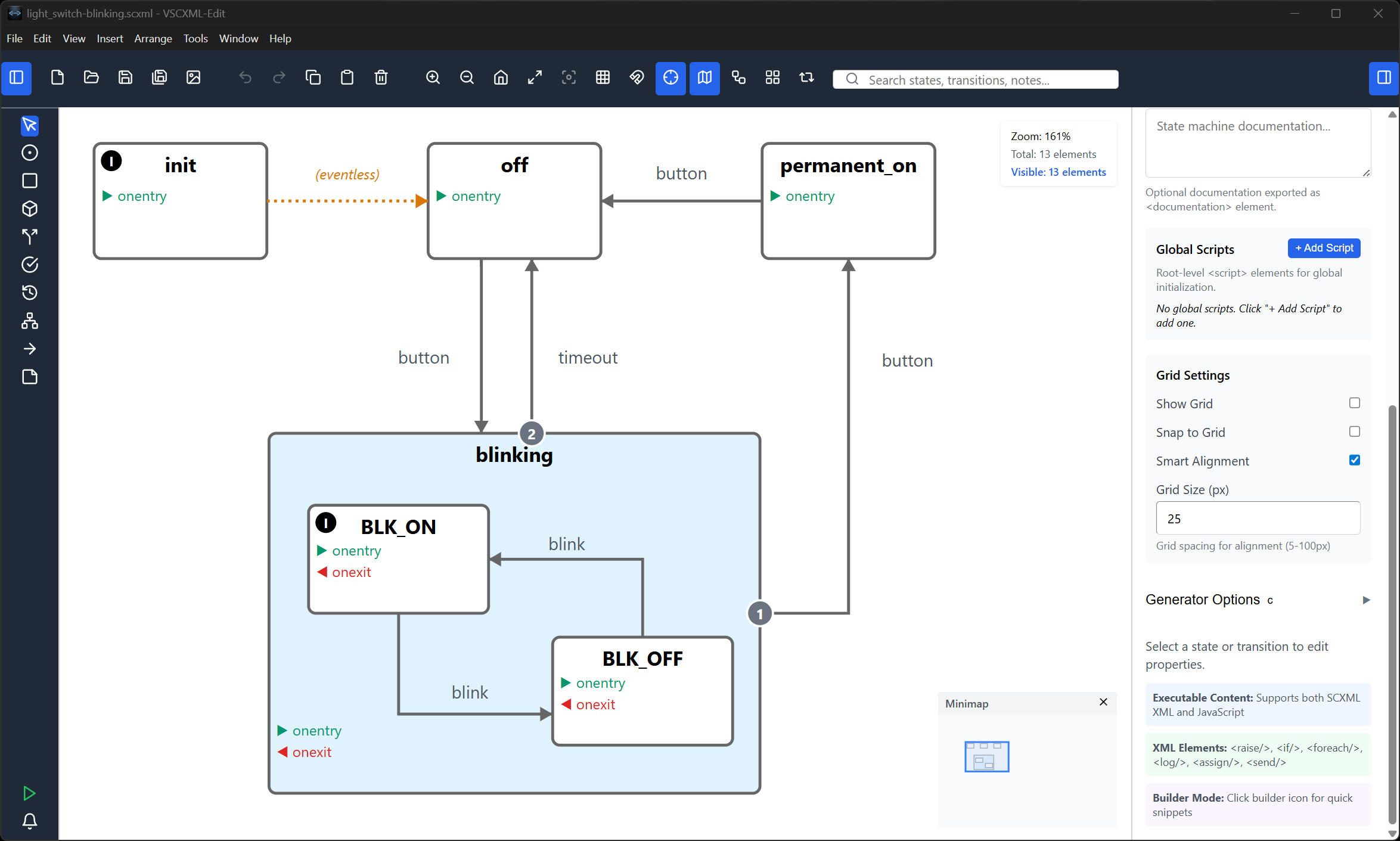Select the history state tool
This screenshot has height=841, width=1400.
[x=29, y=293]
